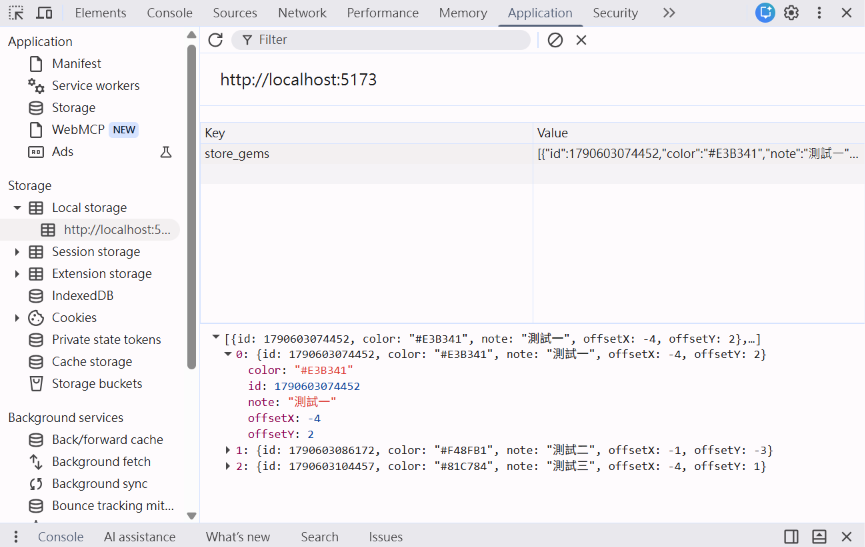Image resolution: width=865 pixels, height=547 pixels.
Task: Open the Memory tab
Action: pos(463,13)
